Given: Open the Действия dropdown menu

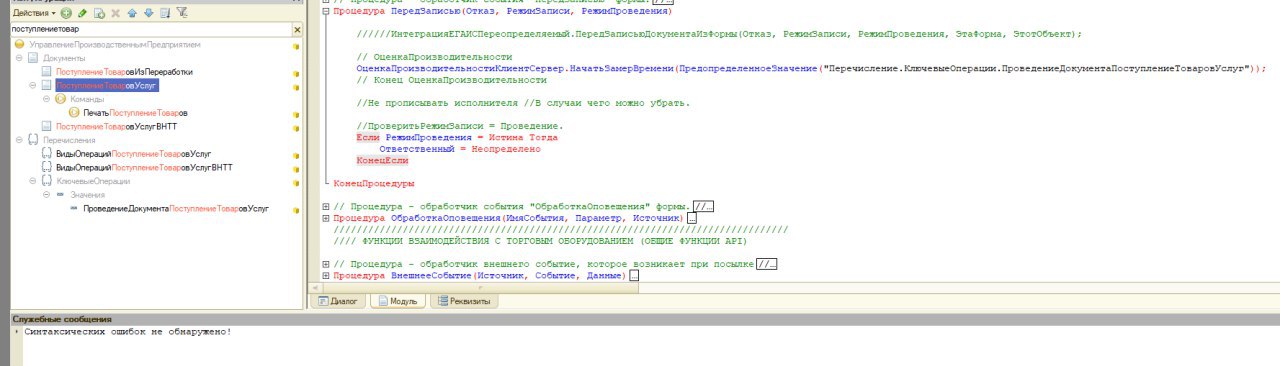Looking at the screenshot, I should (x=33, y=13).
